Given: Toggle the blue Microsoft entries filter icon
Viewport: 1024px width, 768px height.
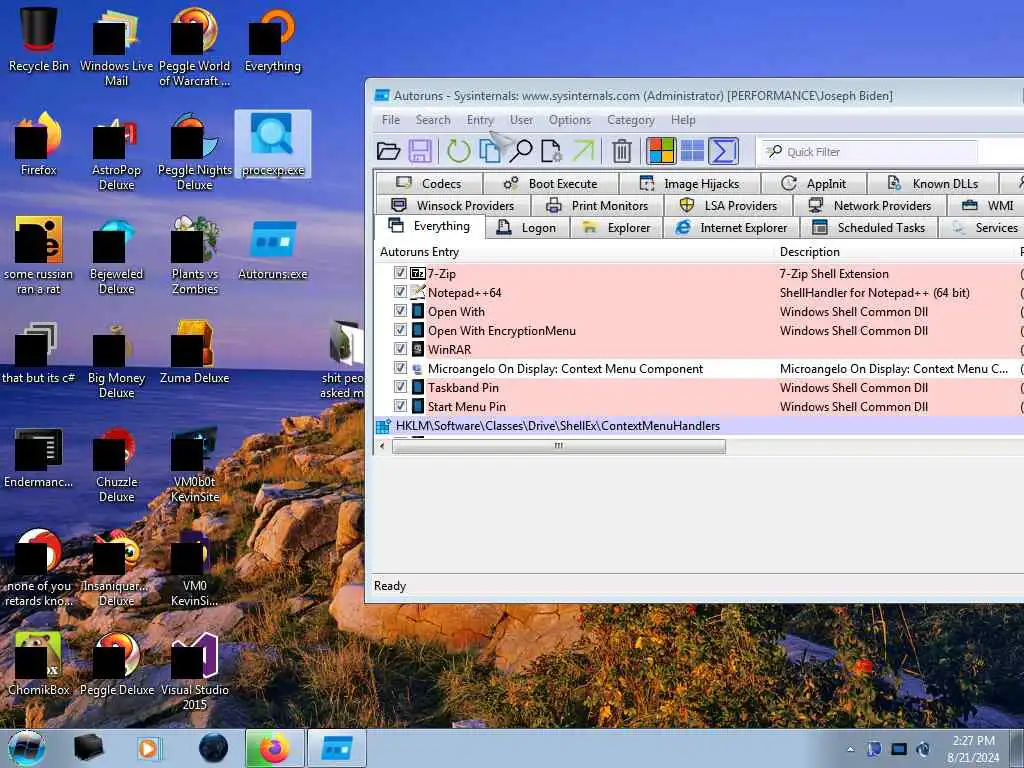Looking at the screenshot, I should 692,152.
